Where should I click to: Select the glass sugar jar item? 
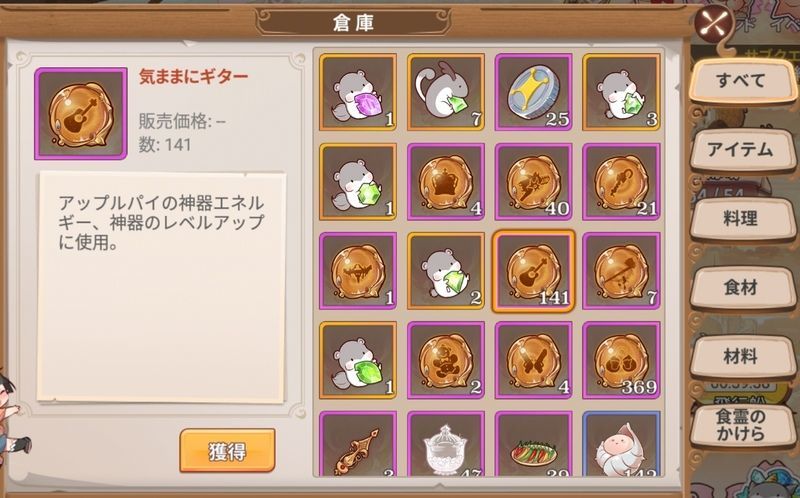(446, 444)
